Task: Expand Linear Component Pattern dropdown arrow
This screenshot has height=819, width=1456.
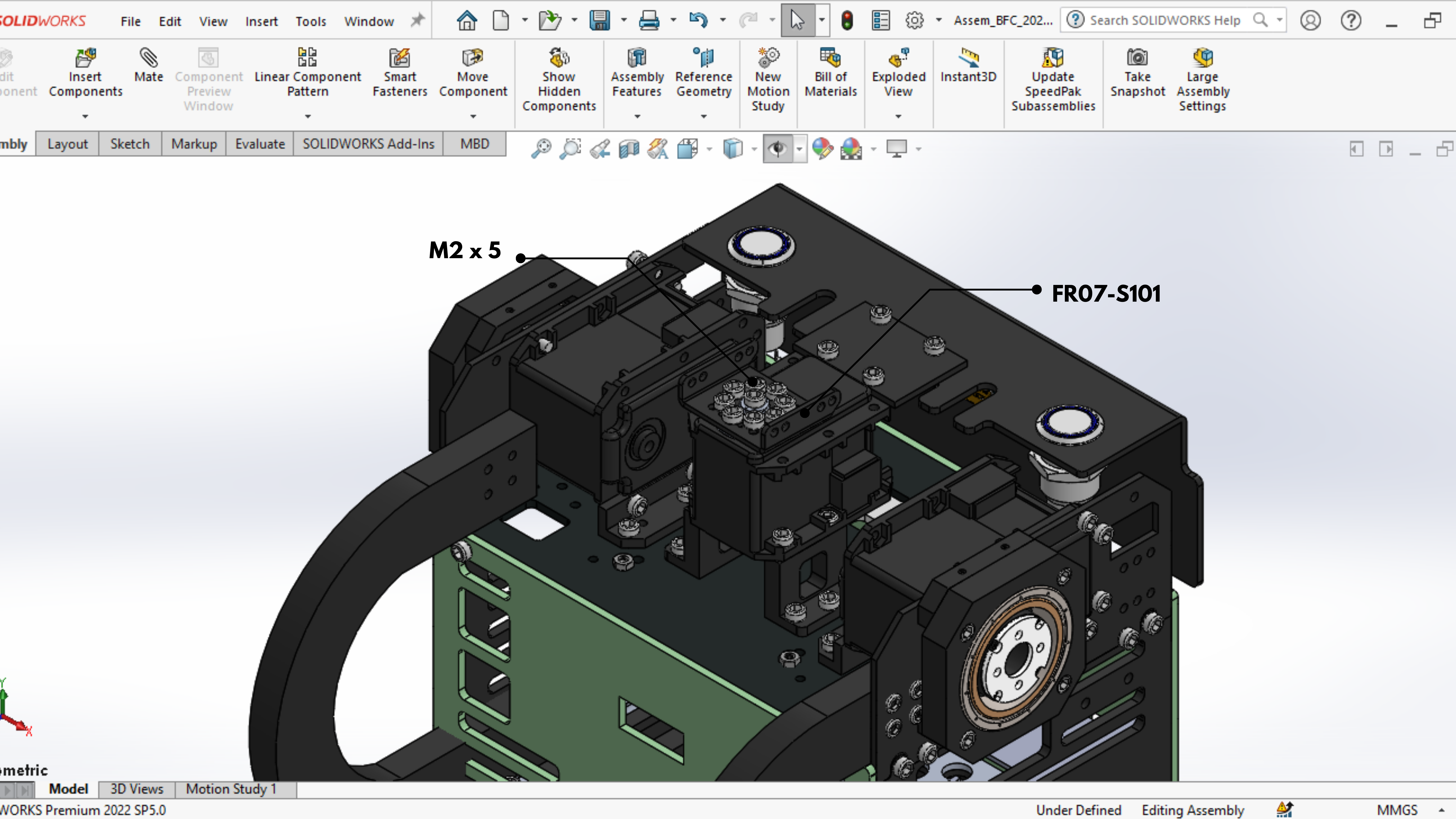Action: [x=307, y=116]
